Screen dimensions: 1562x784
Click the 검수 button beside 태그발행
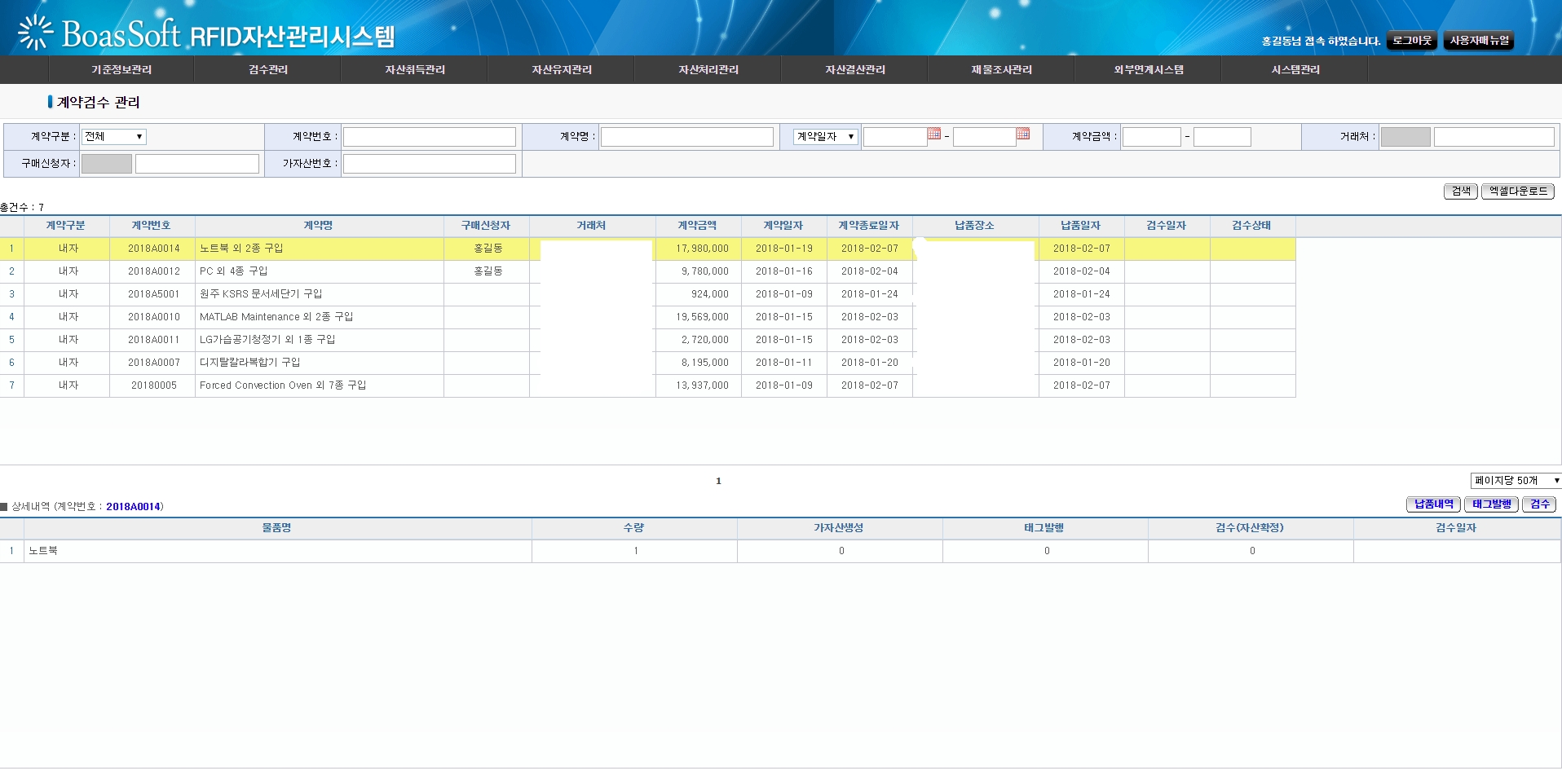point(1540,504)
